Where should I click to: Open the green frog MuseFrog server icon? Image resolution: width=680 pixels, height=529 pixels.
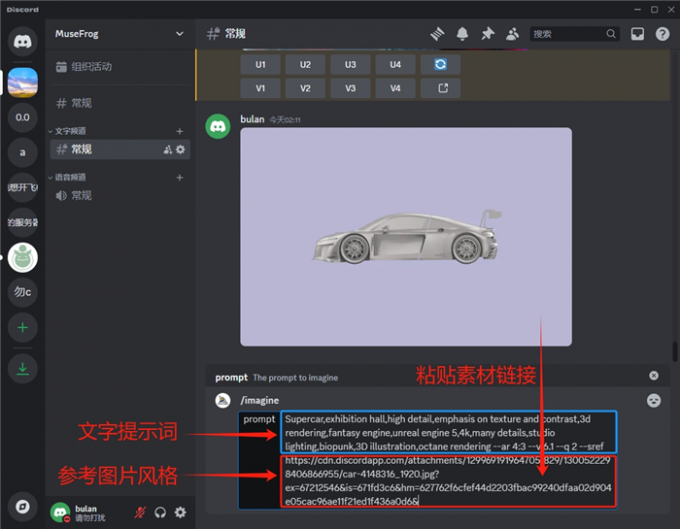pyautogui.click(x=23, y=258)
